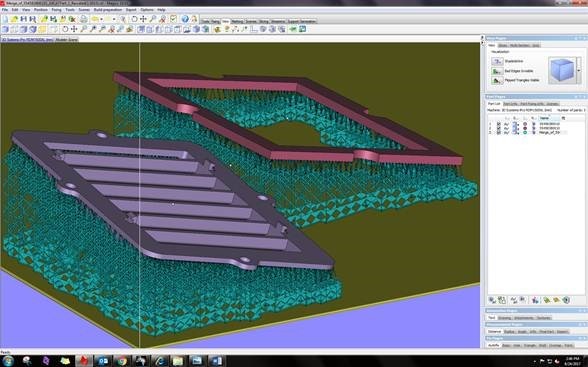Click the Bad Edges Visible button
The image size is (588, 367).
point(497,71)
